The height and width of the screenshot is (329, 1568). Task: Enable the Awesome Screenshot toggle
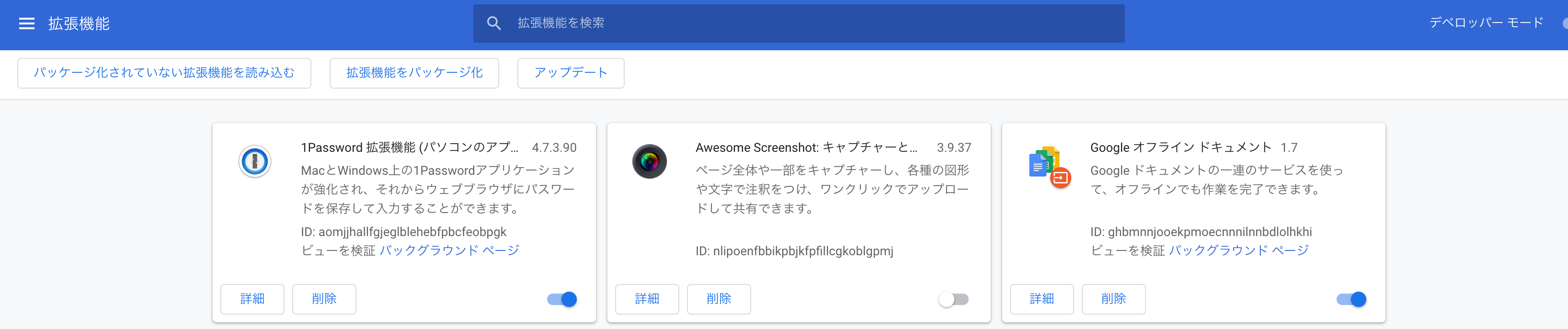(954, 299)
